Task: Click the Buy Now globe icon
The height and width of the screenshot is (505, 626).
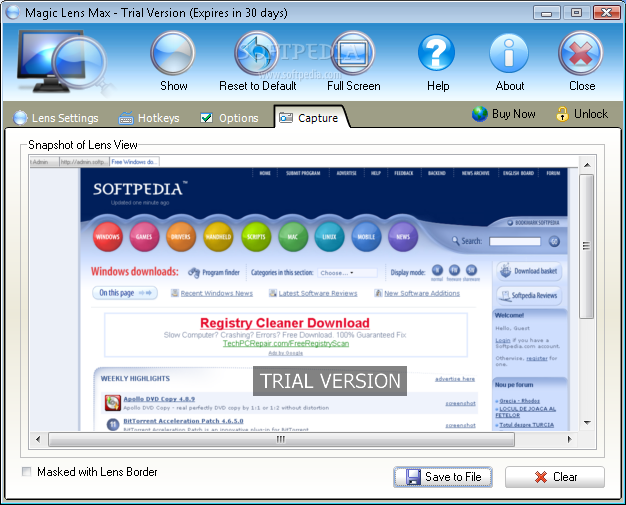Action: click(x=479, y=114)
